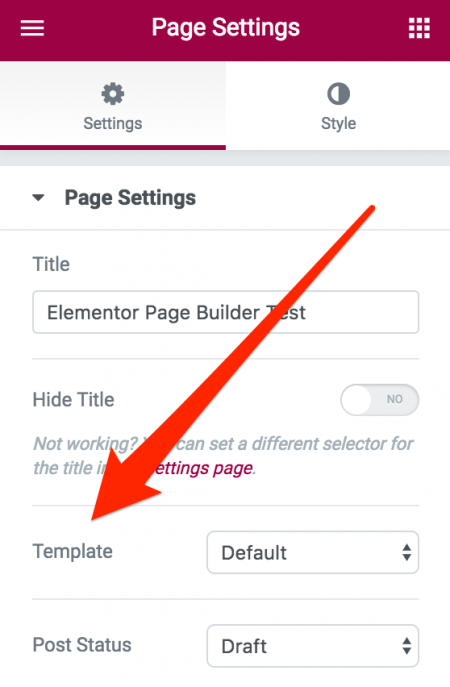Image resolution: width=450 pixels, height=687 pixels.
Task: Switch to the Settings tab
Action: [113, 105]
